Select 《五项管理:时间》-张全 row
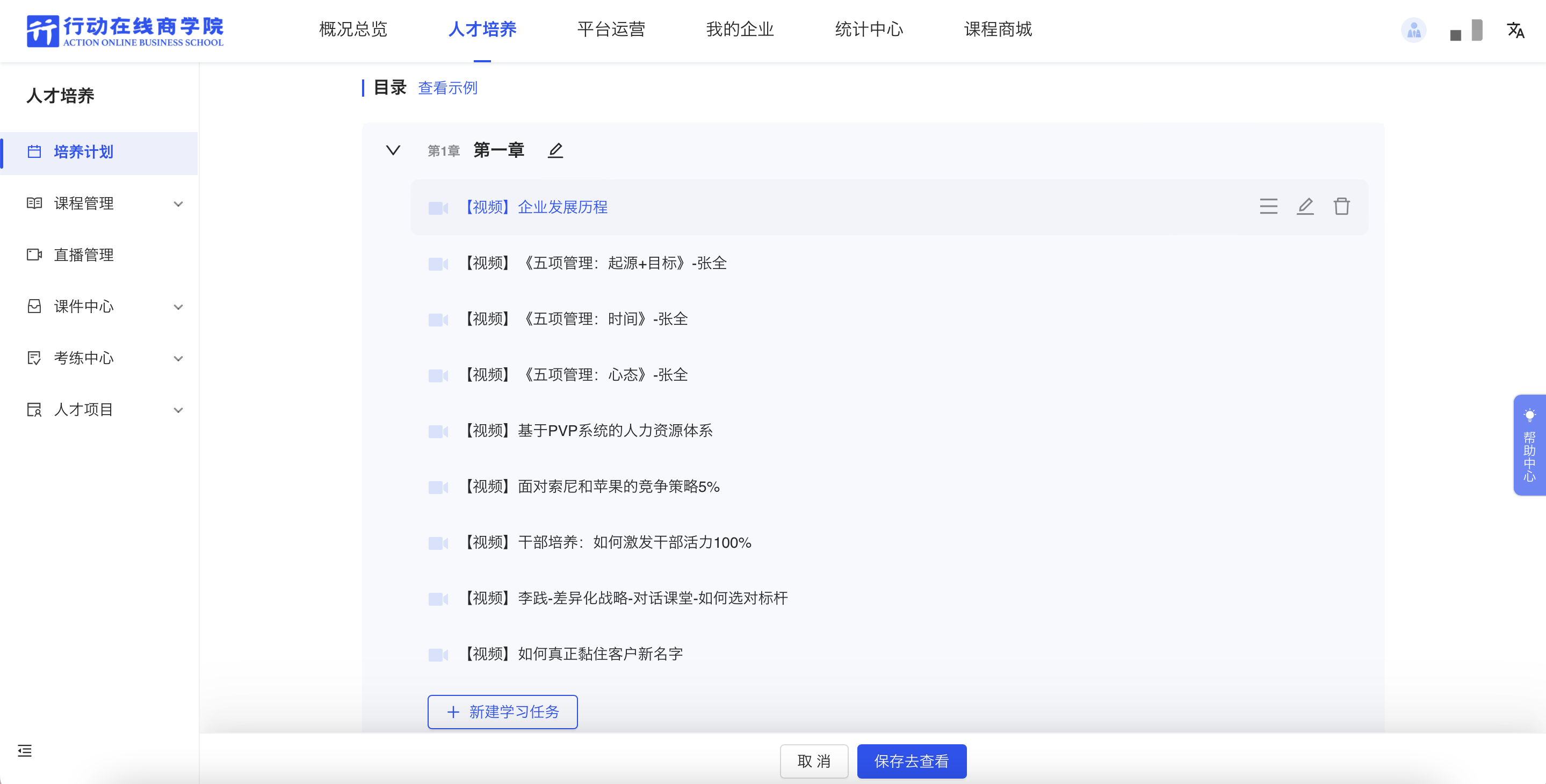This screenshot has height=784, width=1546. tap(889, 318)
